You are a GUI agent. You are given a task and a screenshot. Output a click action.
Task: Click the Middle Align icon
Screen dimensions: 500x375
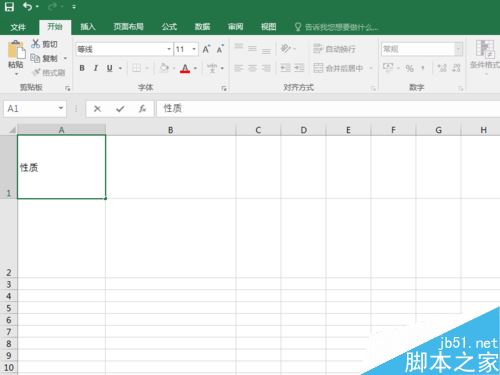[252, 49]
